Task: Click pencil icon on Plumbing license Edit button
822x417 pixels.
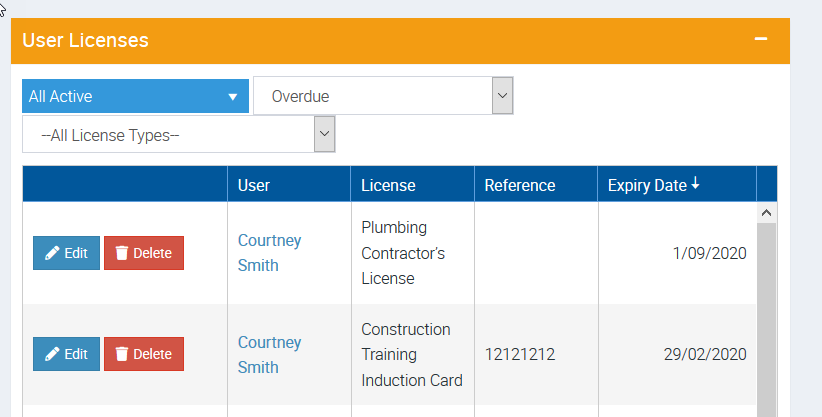Action: [x=52, y=253]
